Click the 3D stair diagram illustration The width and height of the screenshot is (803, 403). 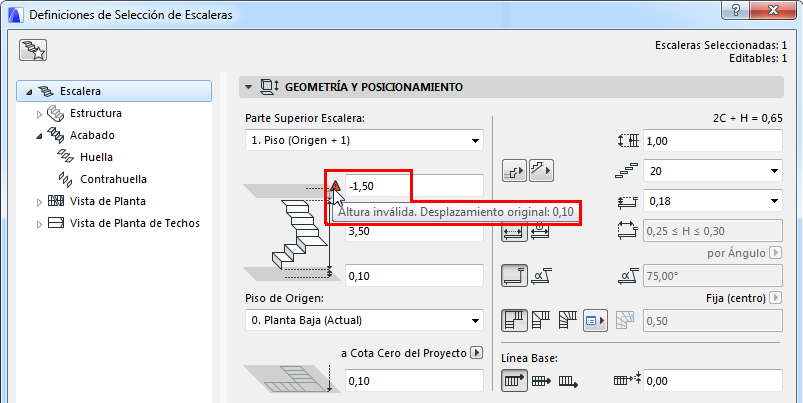click(x=292, y=233)
